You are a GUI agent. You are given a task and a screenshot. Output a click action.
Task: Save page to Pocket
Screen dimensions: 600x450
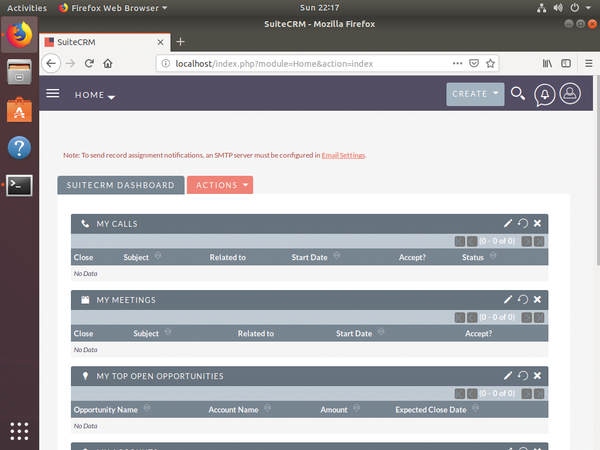point(474,64)
